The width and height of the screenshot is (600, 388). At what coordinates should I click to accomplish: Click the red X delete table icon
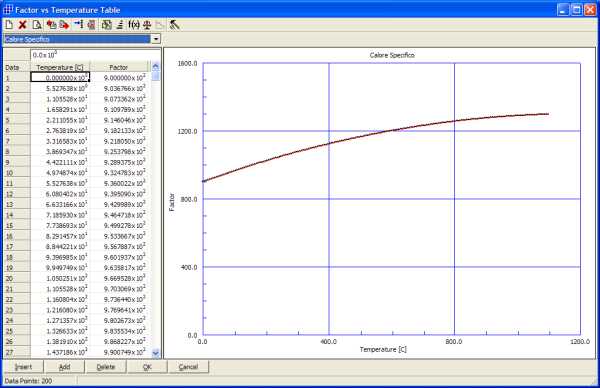[23, 25]
